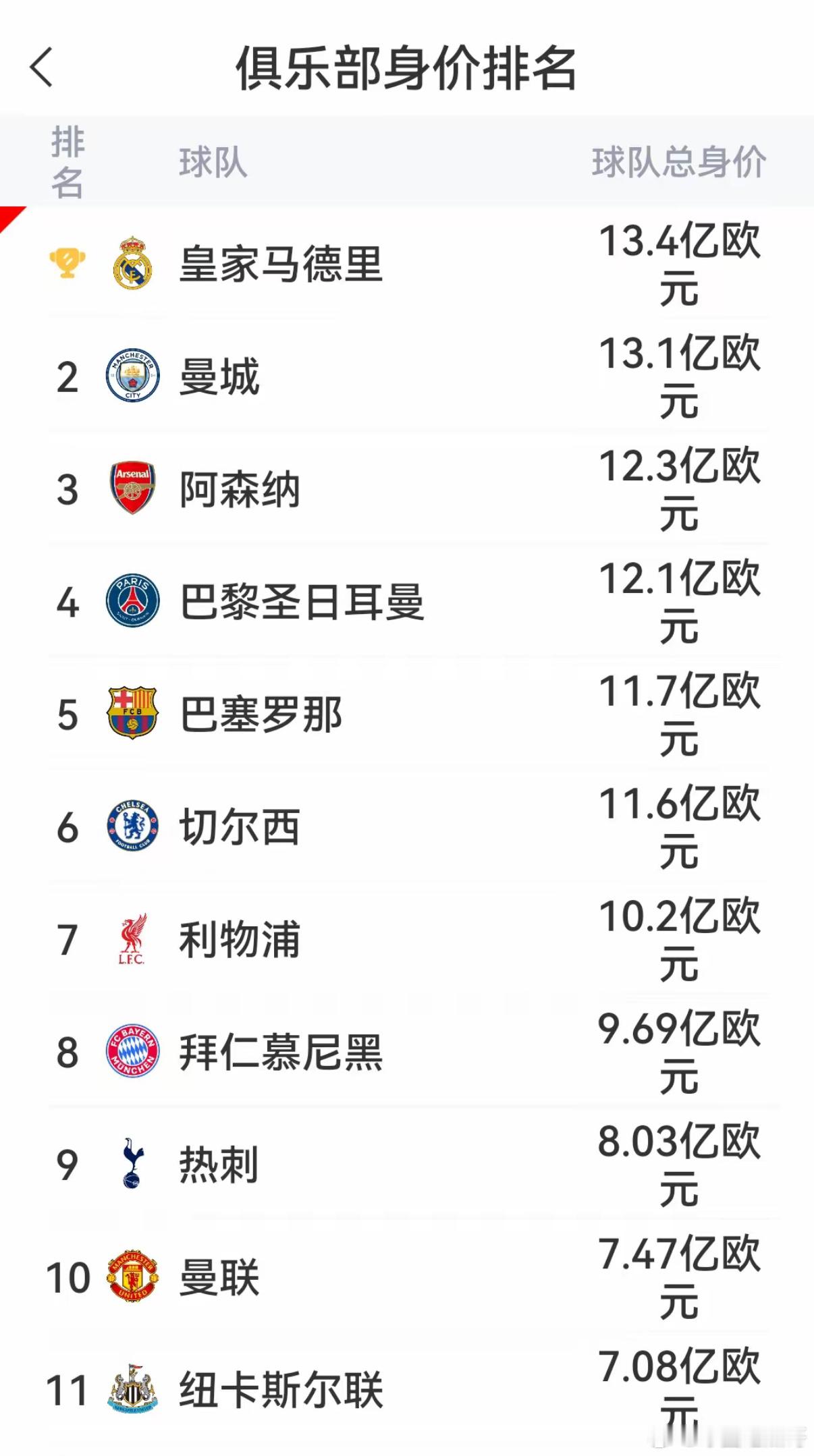Click the Bayern Munich crest
814x1456 pixels.
(133, 1051)
